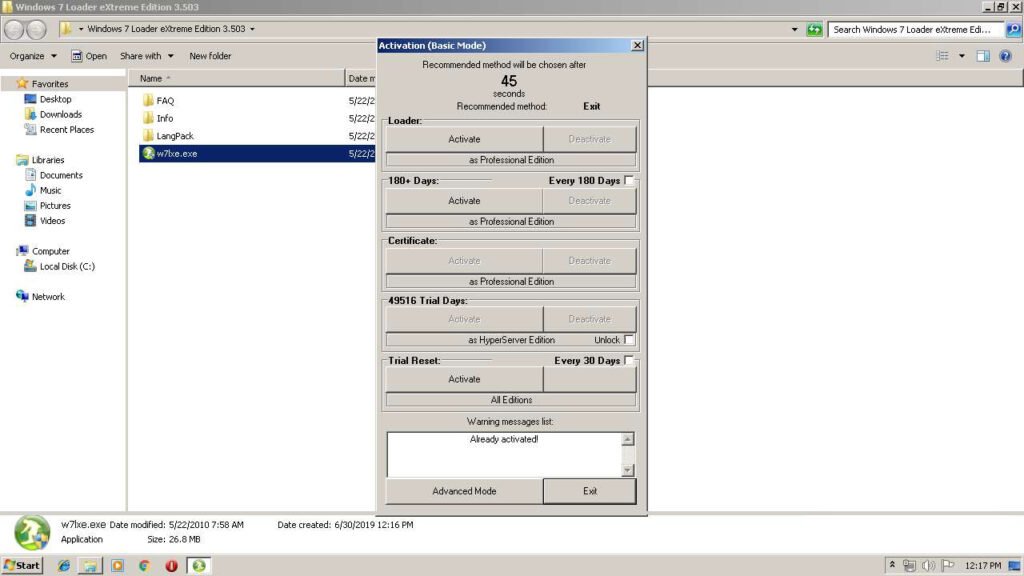Click the Start menu button
1024x576 pixels.
coord(22,565)
